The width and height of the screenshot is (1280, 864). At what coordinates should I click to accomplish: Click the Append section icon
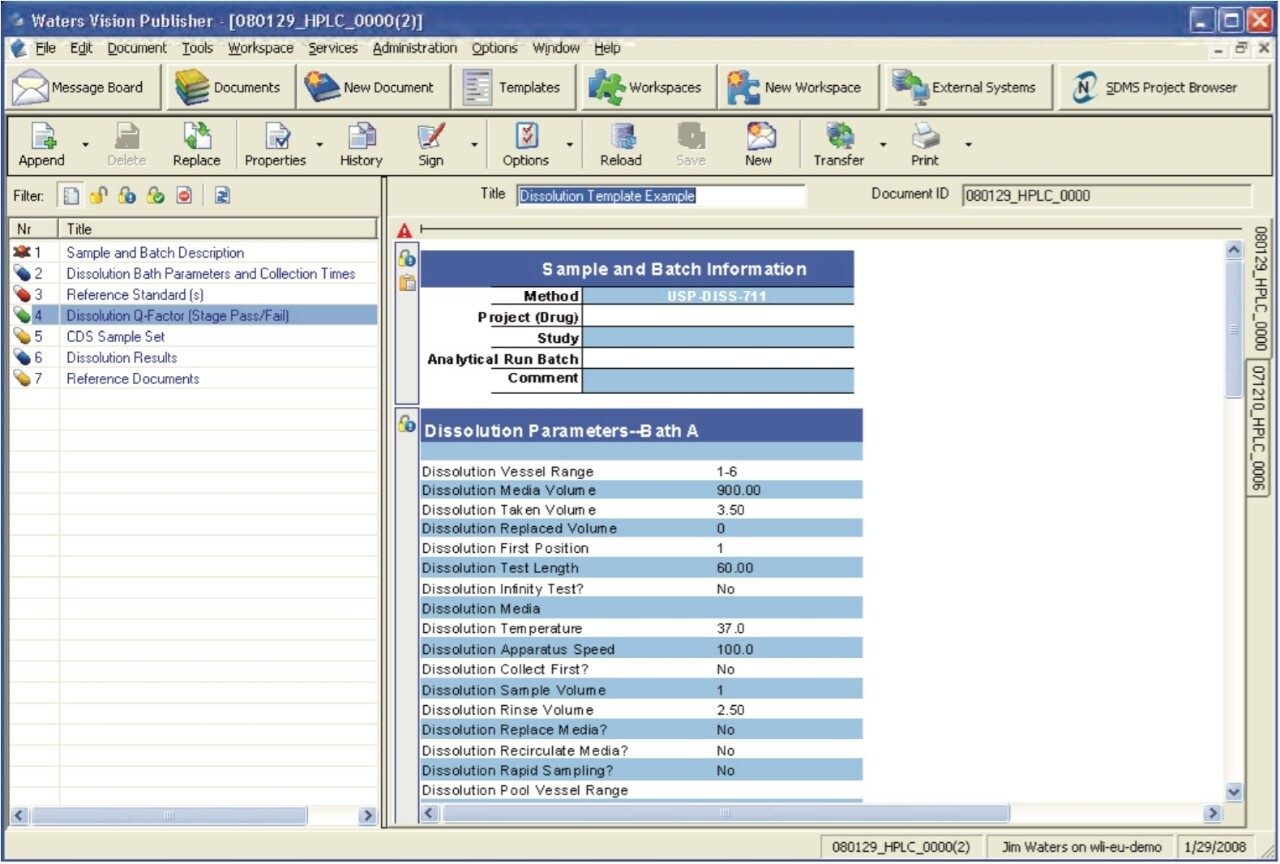pos(42,145)
